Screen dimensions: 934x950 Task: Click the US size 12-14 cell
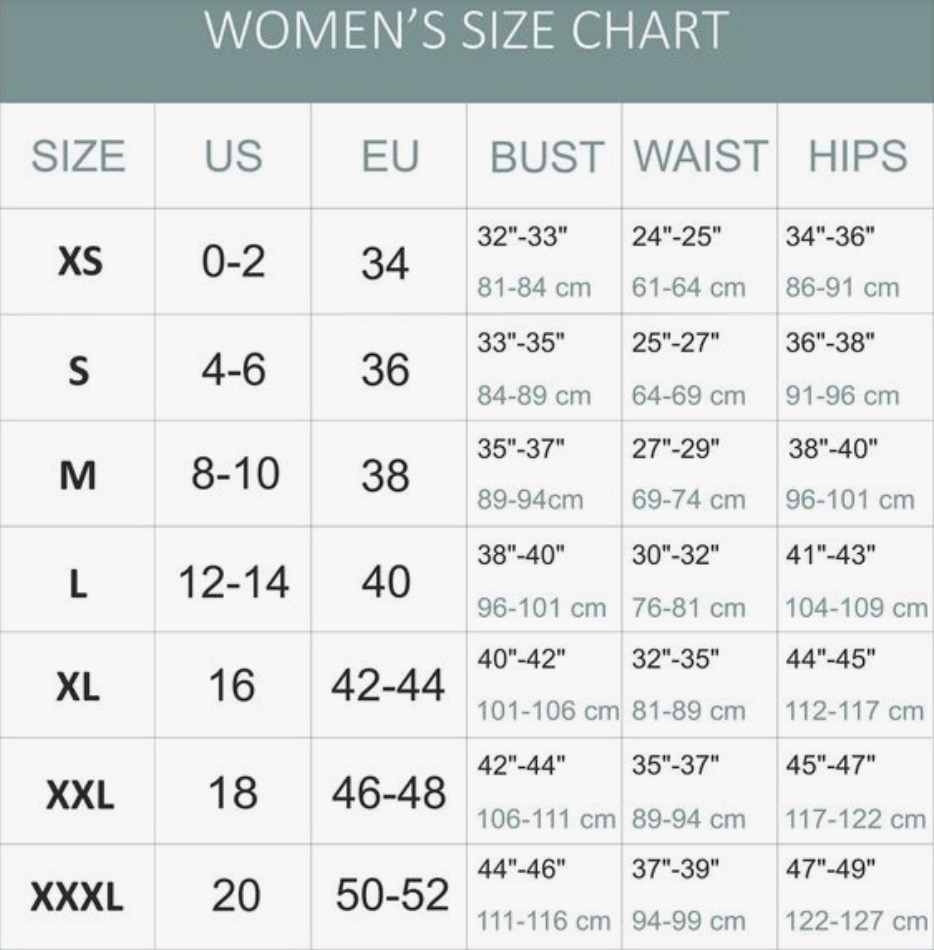click(234, 582)
